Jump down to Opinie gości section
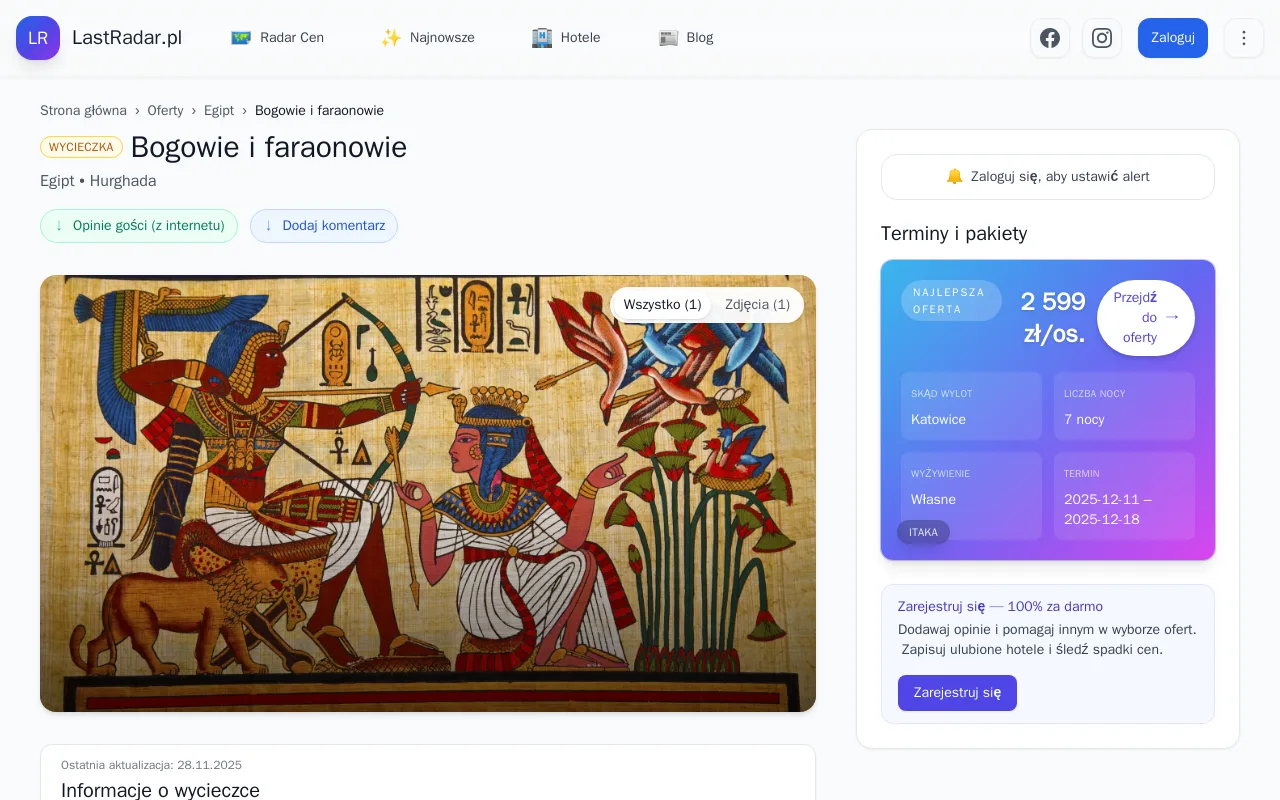Viewport: 1280px width, 800px height. 139,226
